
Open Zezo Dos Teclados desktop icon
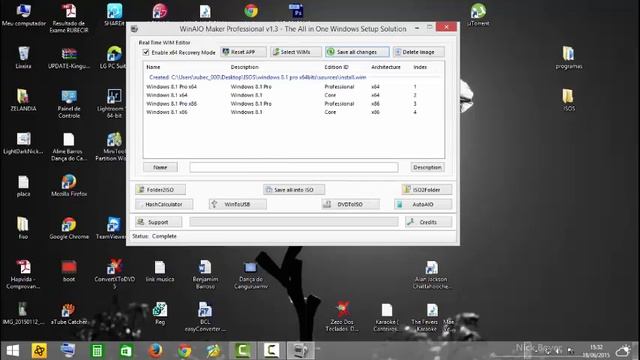(342, 316)
